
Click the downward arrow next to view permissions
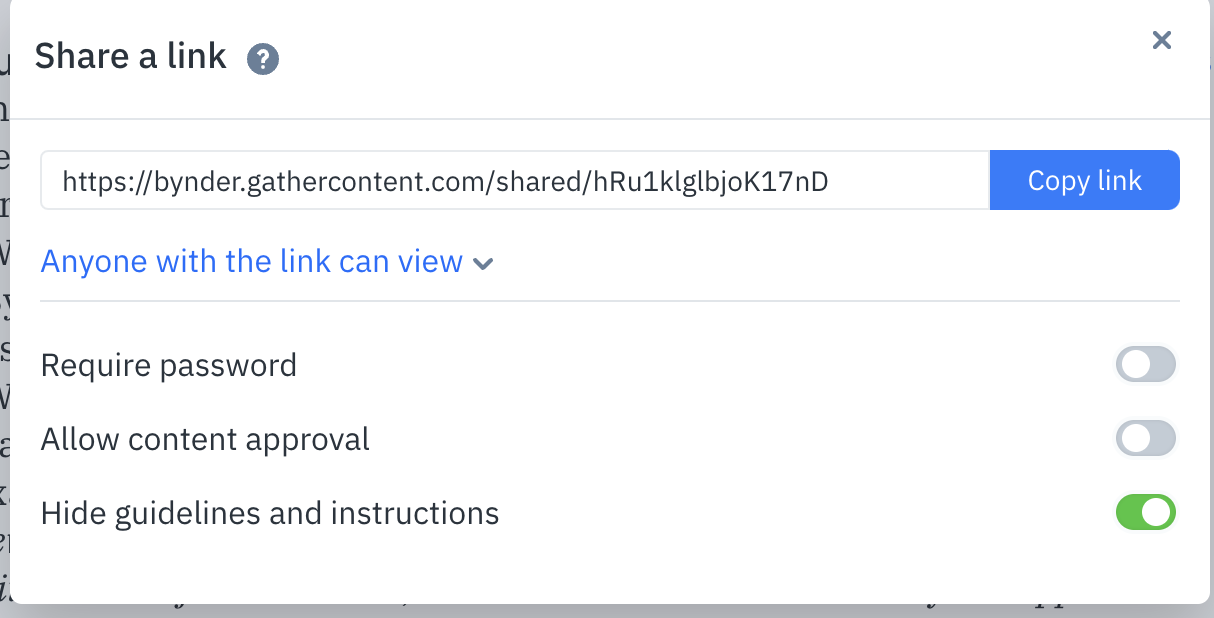tap(484, 263)
